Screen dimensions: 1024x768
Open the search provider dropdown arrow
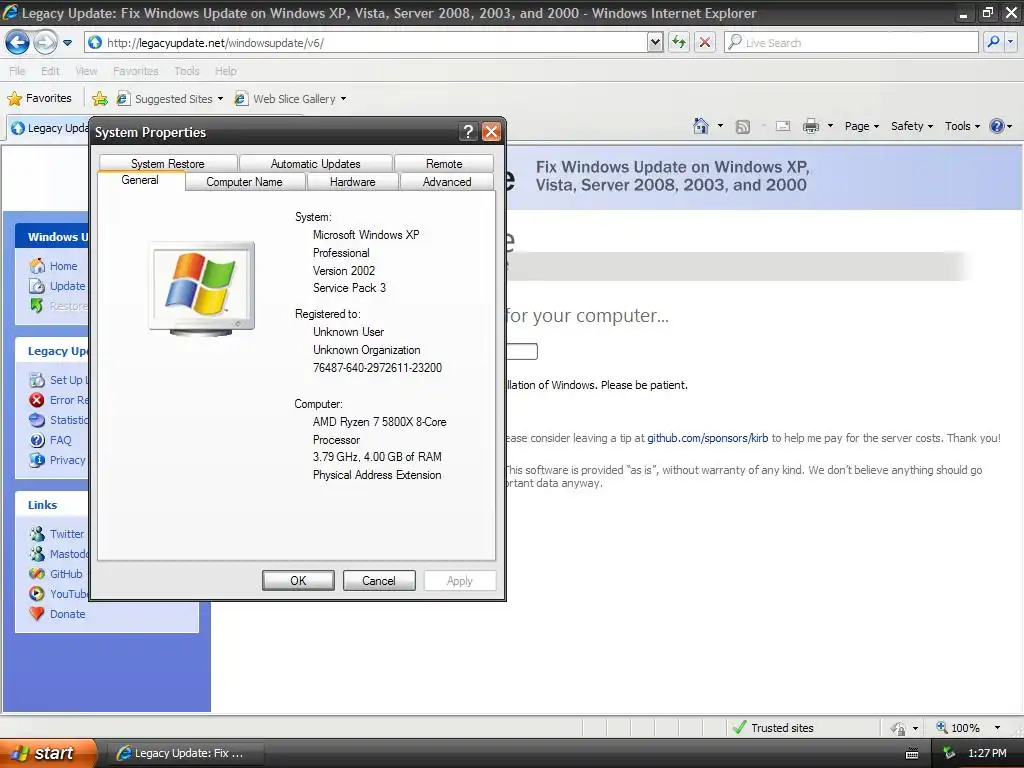1011,42
